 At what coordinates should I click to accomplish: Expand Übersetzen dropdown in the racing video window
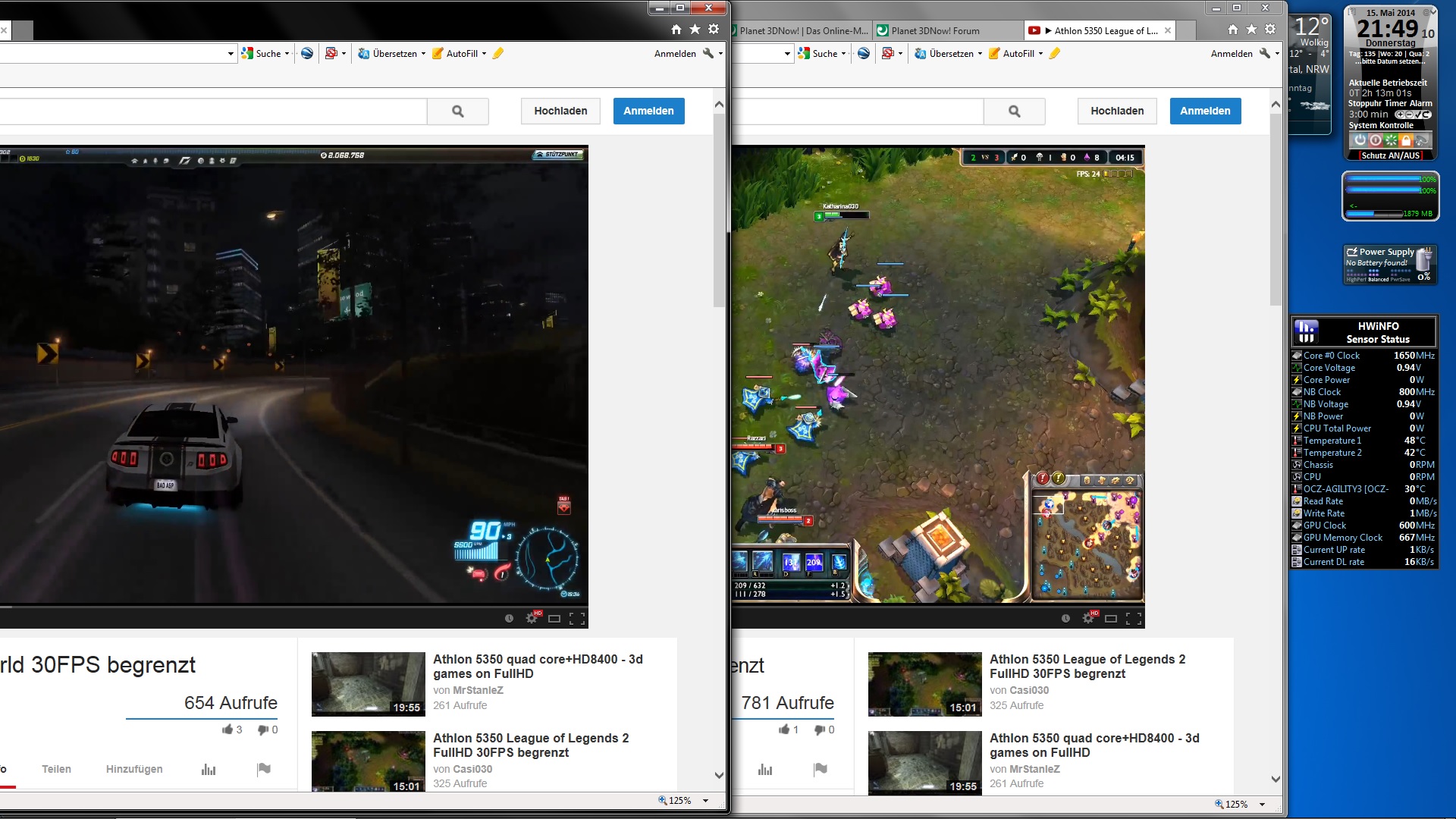coord(423,54)
